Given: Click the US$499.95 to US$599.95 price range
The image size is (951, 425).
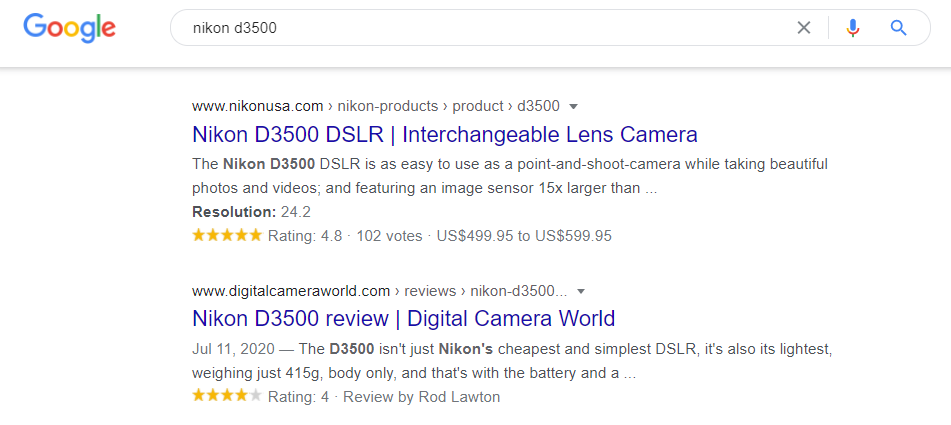Looking at the screenshot, I should (524, 236).
